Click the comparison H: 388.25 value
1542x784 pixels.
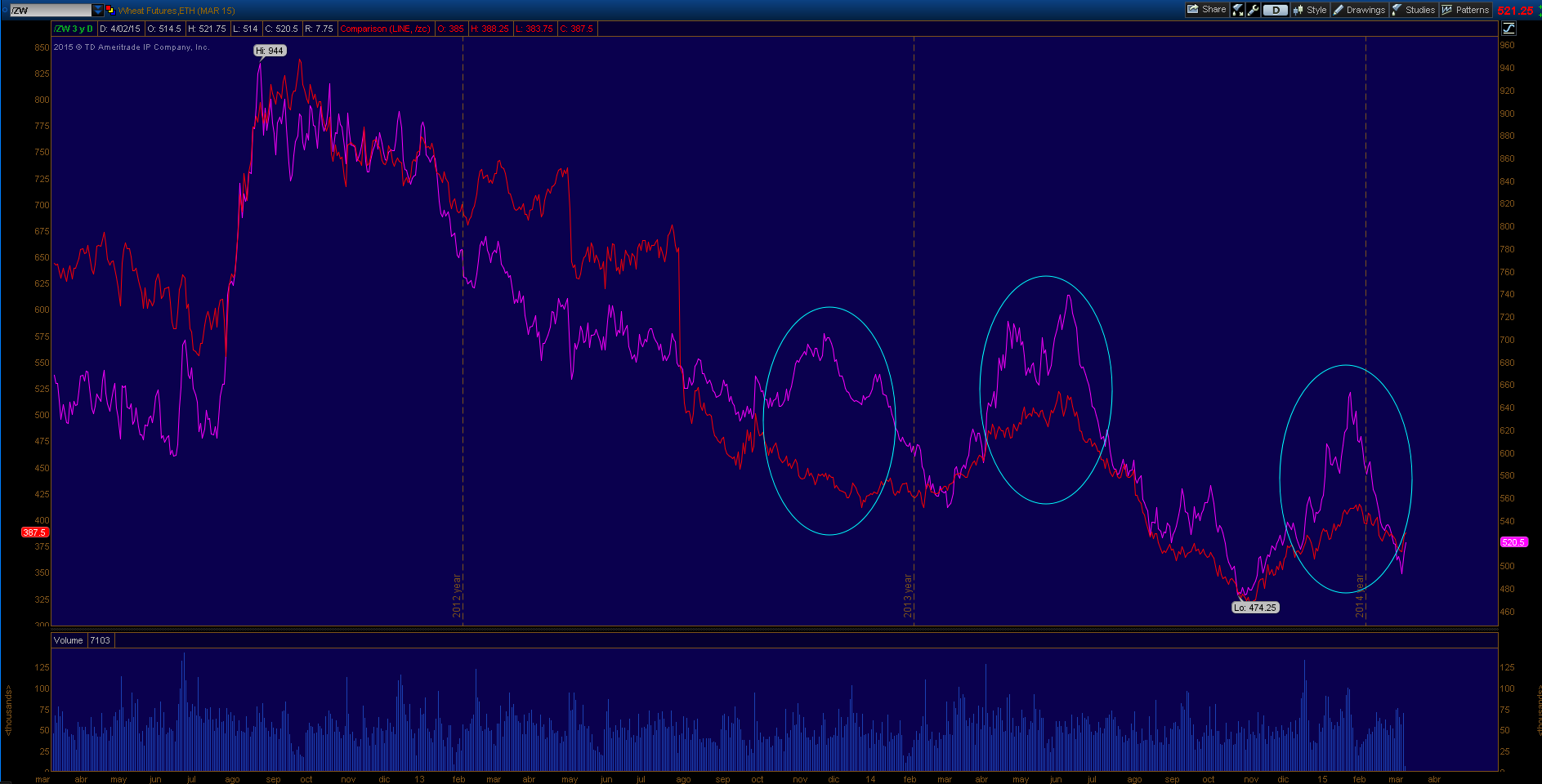coord(490,29)
